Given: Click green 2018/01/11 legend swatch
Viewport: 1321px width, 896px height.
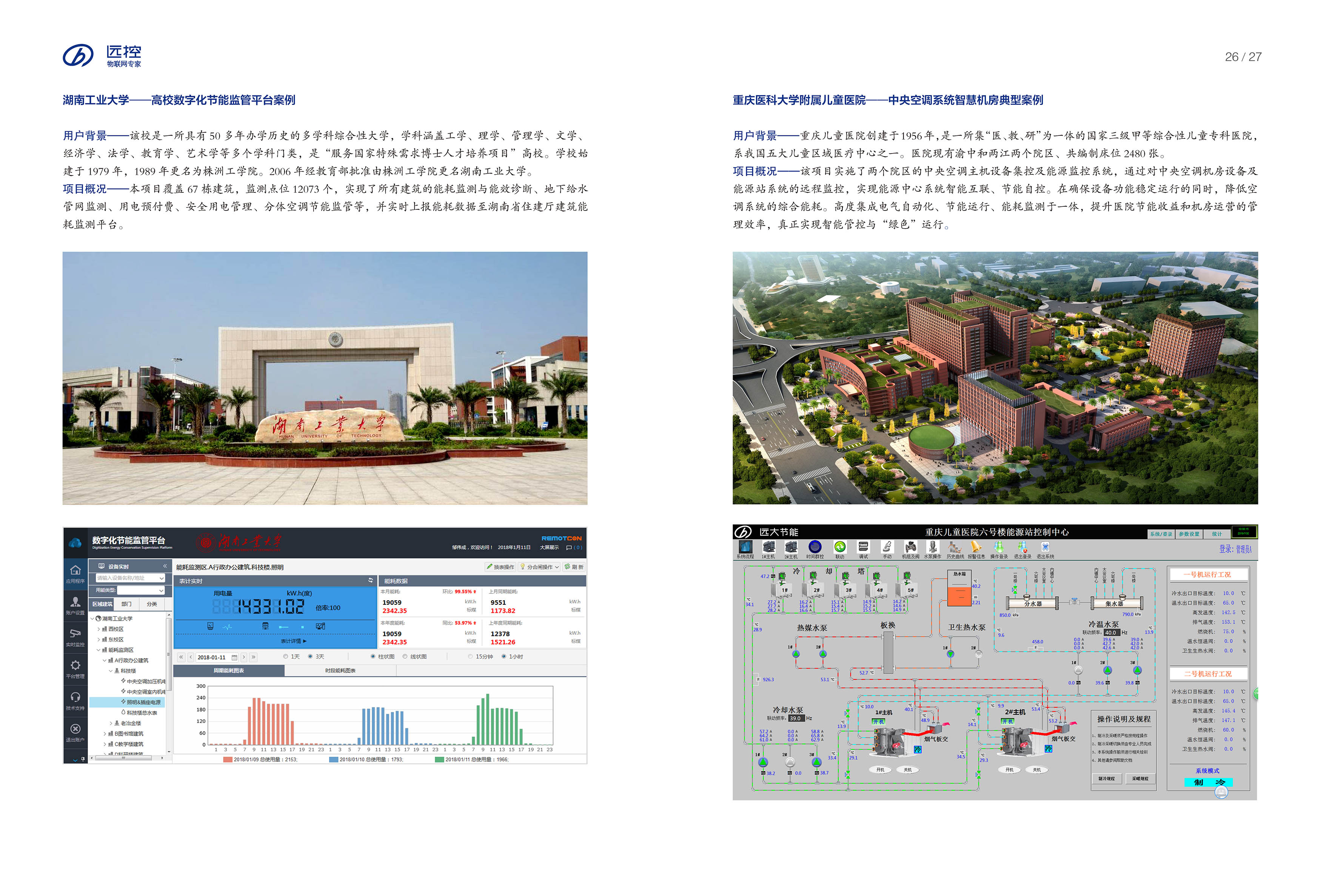Looking at the screenshot, I should click(439, 759).
